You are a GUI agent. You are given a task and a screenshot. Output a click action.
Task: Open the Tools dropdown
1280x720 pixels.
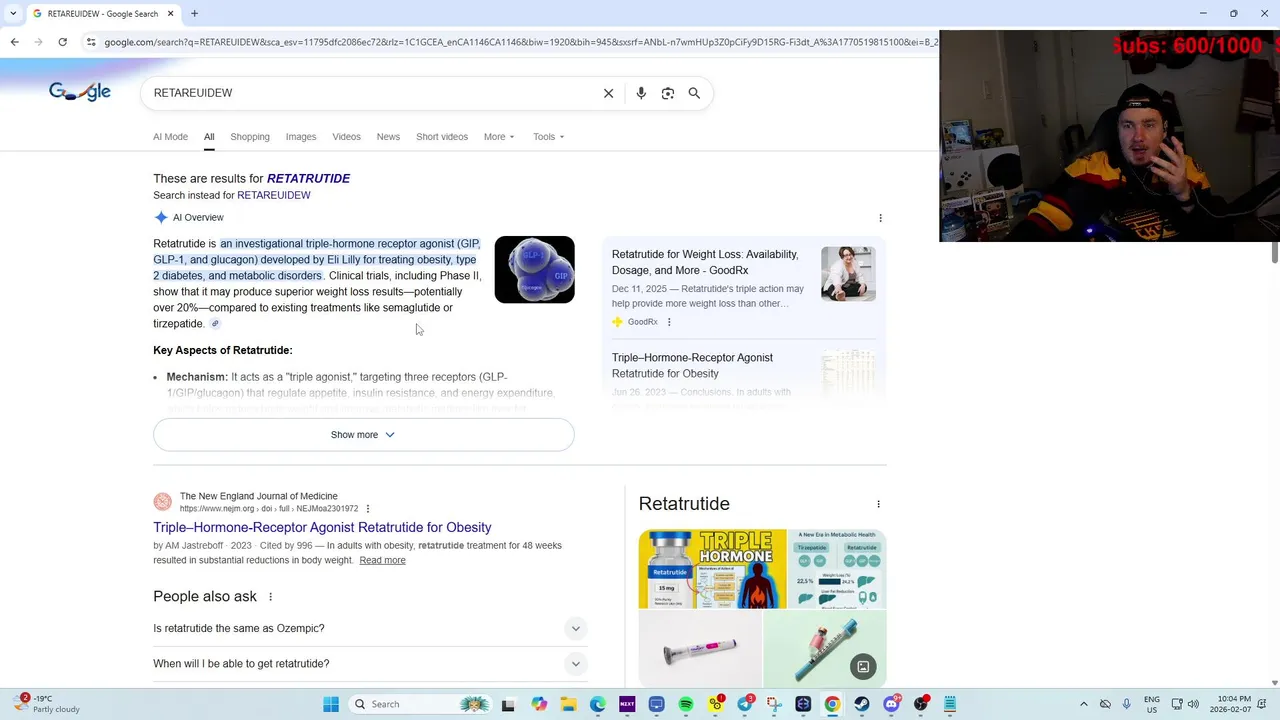pos(548,137)
